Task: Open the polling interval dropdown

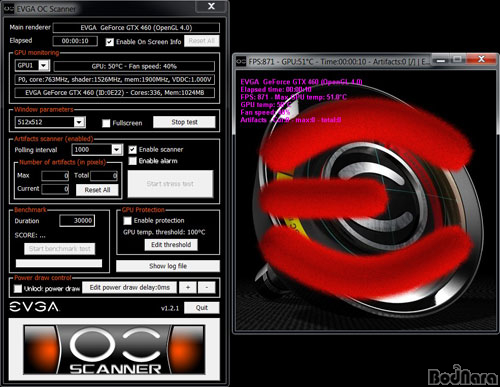Action: tap(116, 150)
